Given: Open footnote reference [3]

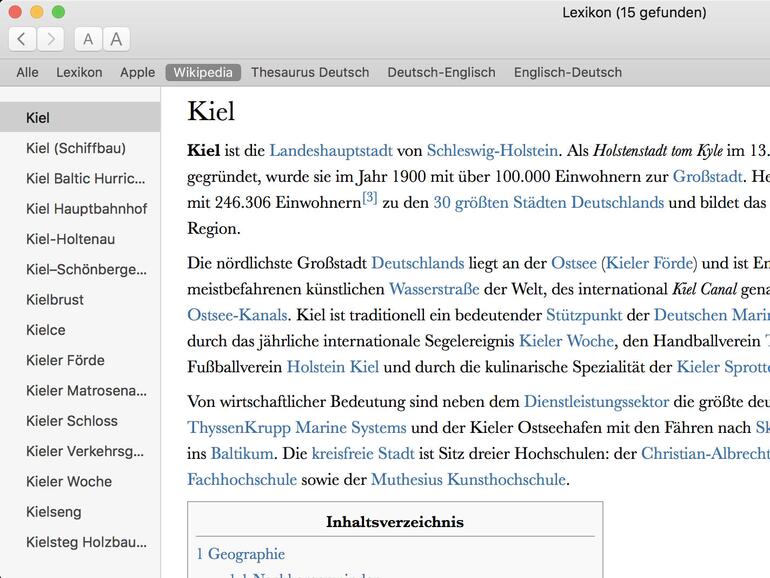Looking at the screenshot, I should tap(370, 198).
